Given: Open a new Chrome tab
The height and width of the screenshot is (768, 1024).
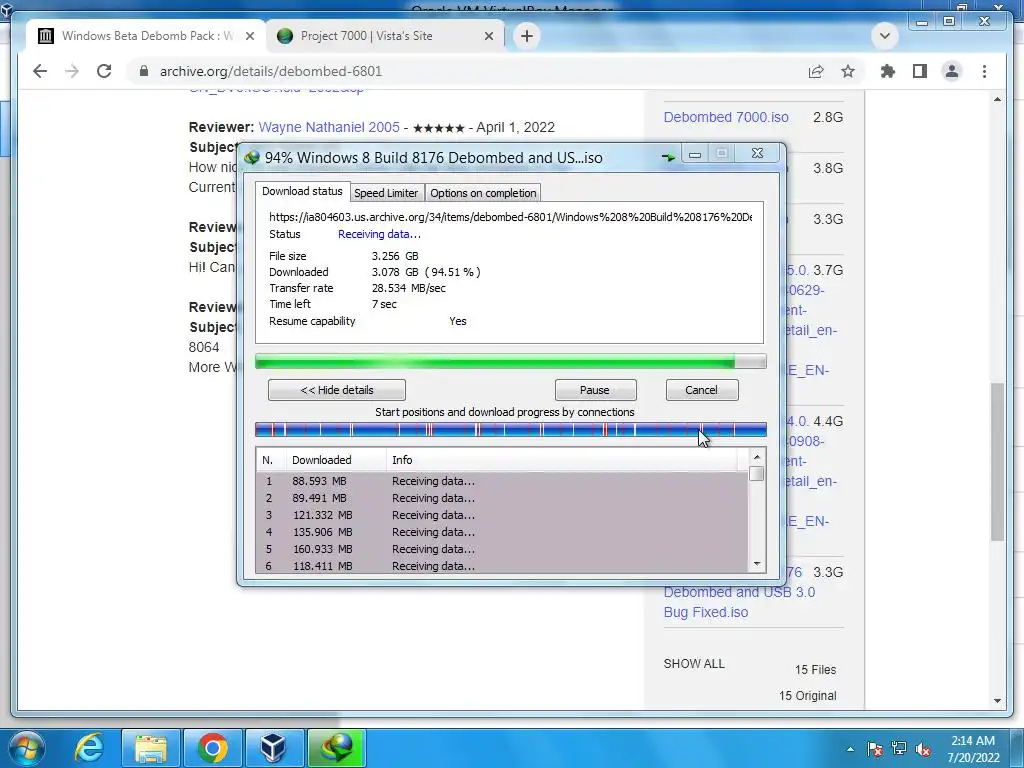Looking at the screenshot, I should [x=527, y=36].
